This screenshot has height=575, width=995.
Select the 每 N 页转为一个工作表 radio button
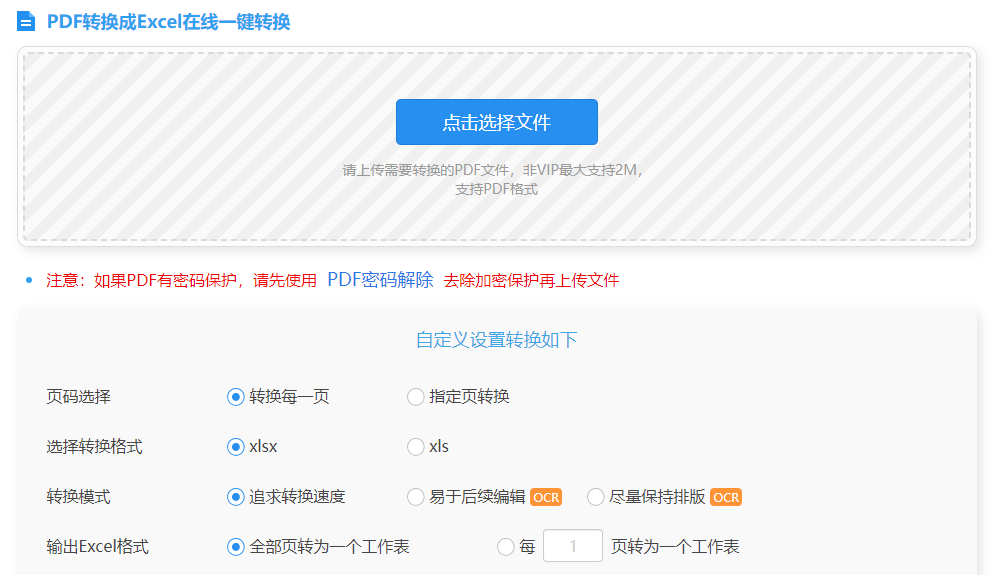(x=506, y=547)
